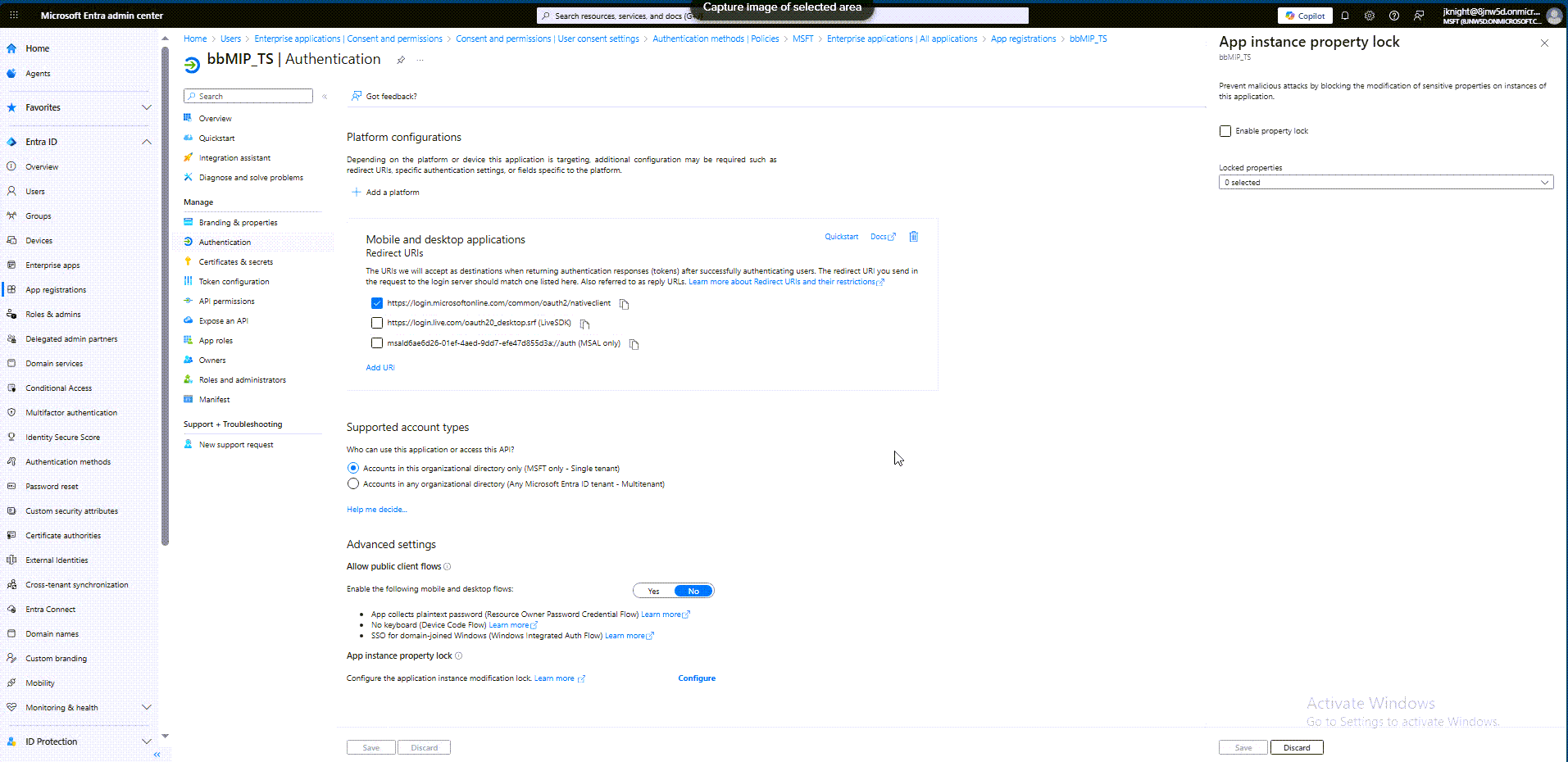Open the notifications bell

click(x=1345, y=15)
